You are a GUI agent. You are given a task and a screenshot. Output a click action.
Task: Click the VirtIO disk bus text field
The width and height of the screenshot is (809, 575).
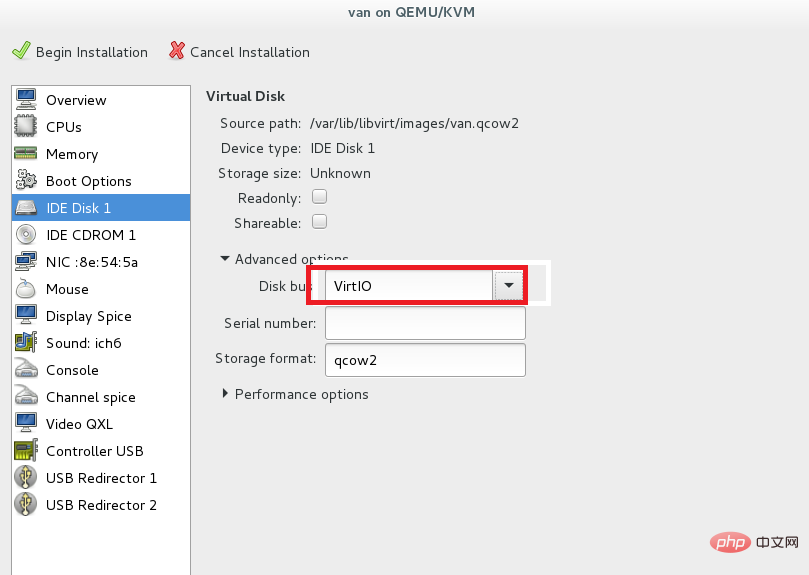pyautogui.click(x=409, y=285)
